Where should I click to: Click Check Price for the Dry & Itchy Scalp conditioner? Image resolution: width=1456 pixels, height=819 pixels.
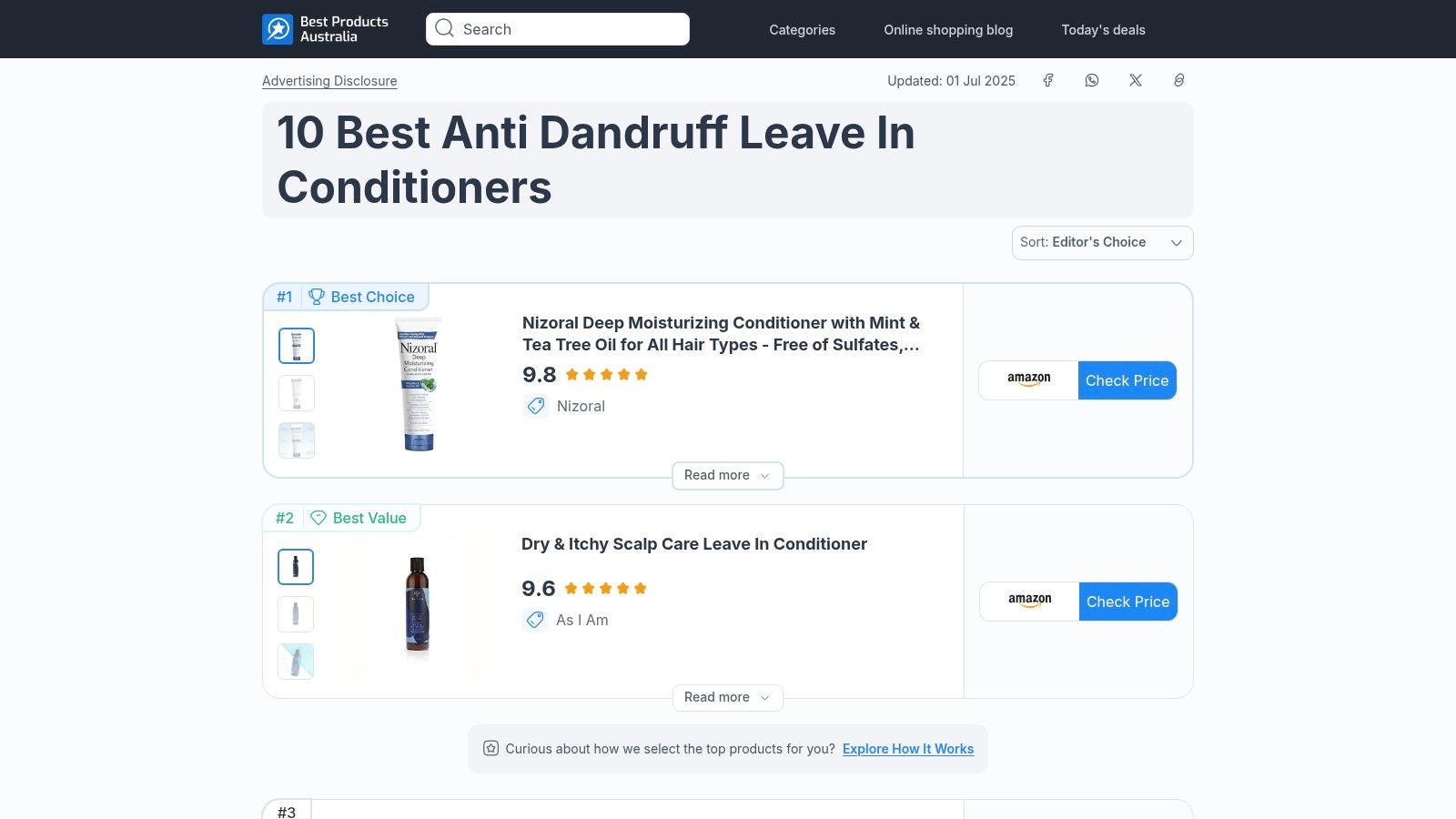(1127, 602)
